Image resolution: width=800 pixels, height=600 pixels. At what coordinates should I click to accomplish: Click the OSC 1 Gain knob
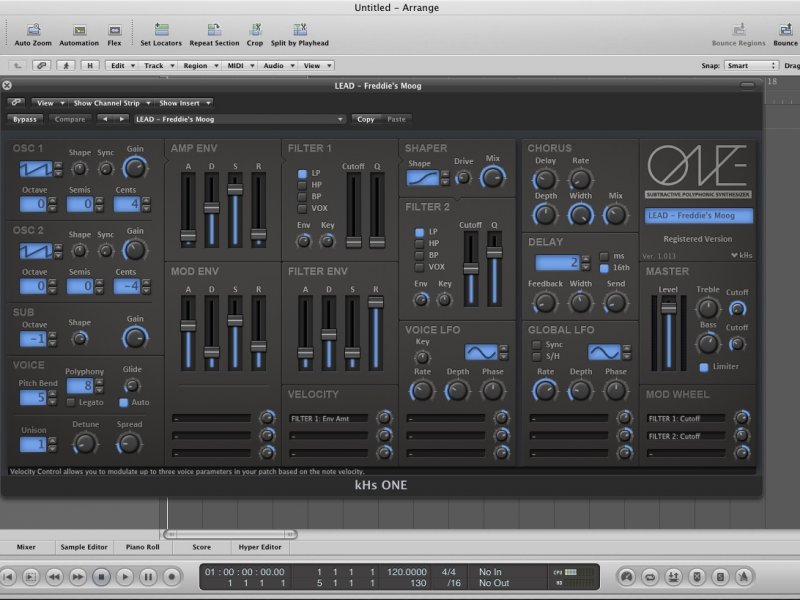[135, 168]
